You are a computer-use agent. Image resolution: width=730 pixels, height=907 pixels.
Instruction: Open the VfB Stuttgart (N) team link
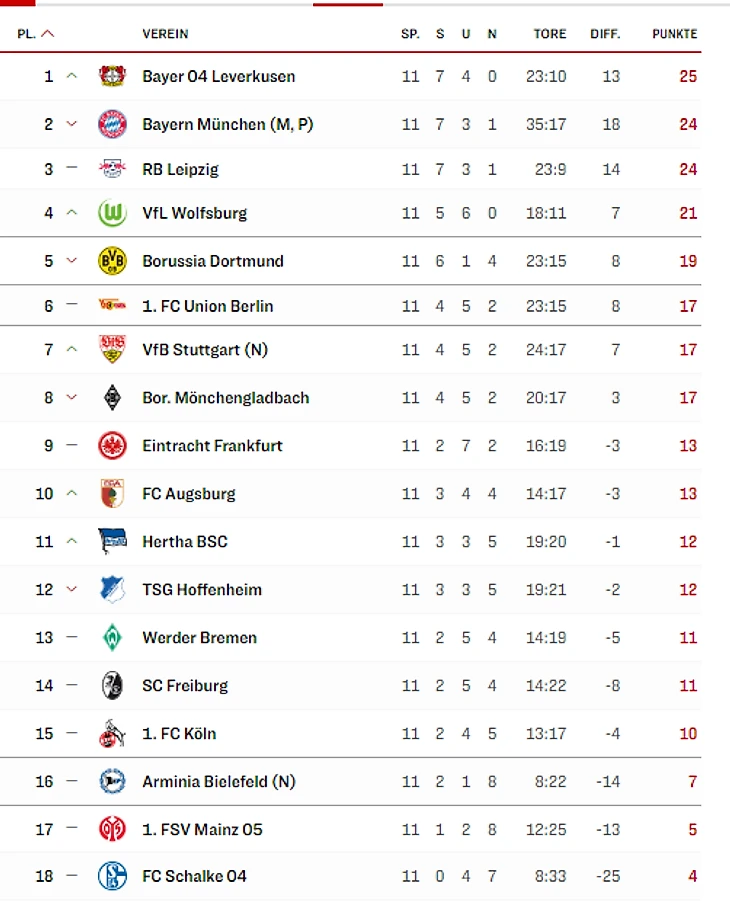tap(205, 349)
